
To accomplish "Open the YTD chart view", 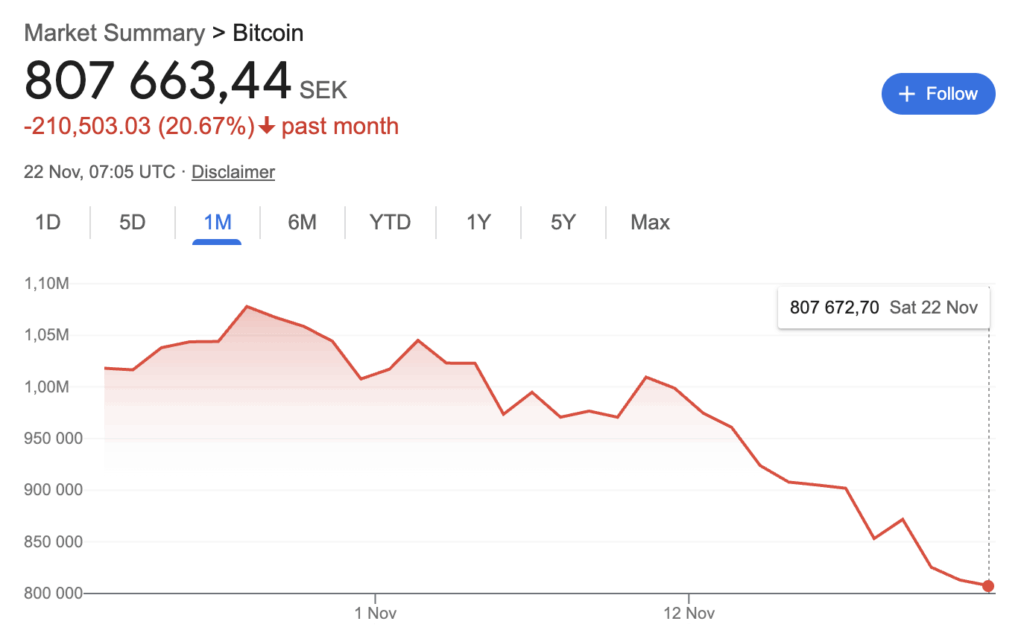I will 390,222.
